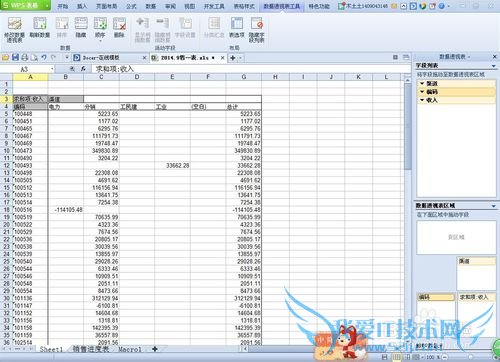Click the Hide Field List icon

pyautogui.click(x=256, y=23)
